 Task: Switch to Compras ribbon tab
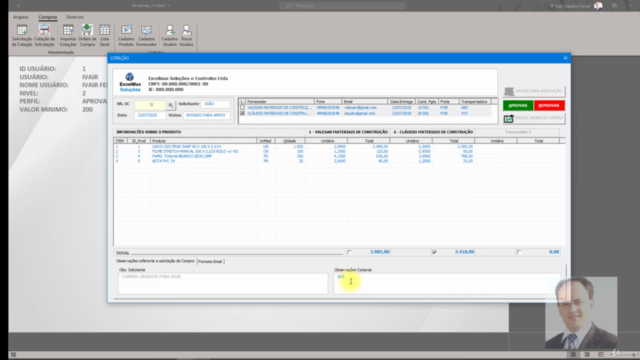(48, 17)
